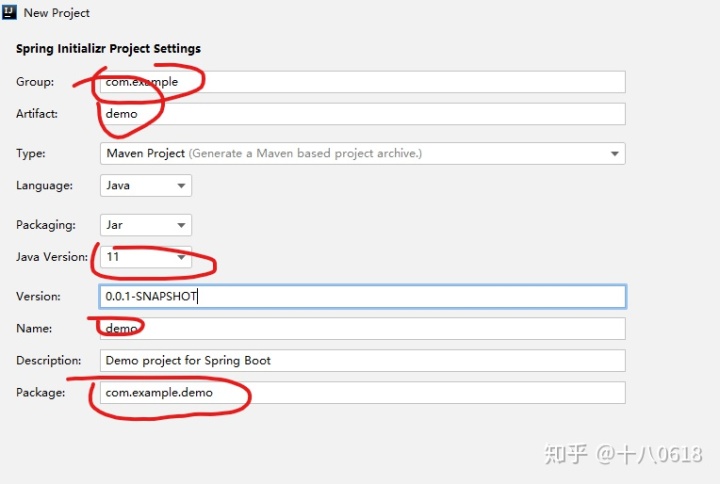This screenshot has width=720, height=484.
Task: Click the "Group:" label text
Action: [35, 82]
